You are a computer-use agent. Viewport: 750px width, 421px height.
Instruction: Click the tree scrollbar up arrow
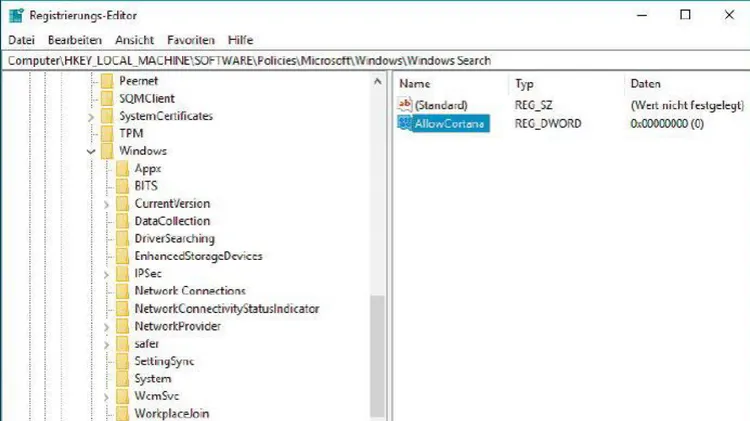click(377, 81)
